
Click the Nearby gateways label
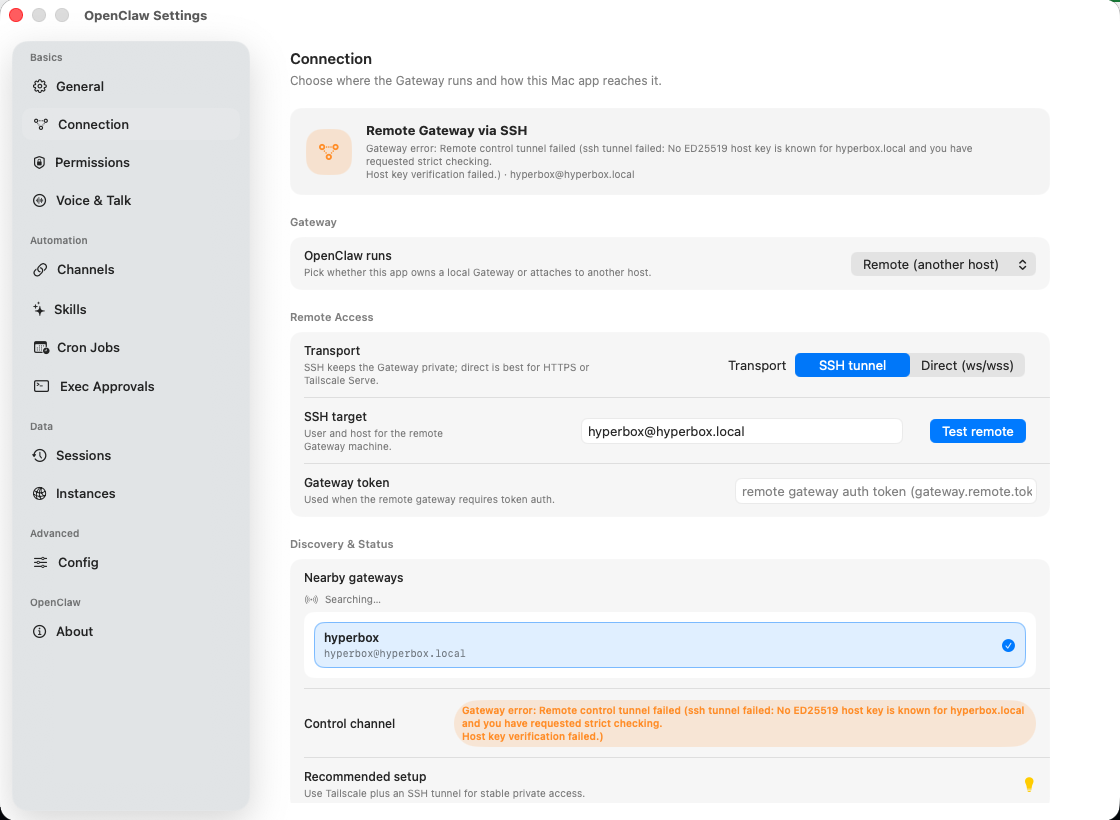[x=354, y=578]
